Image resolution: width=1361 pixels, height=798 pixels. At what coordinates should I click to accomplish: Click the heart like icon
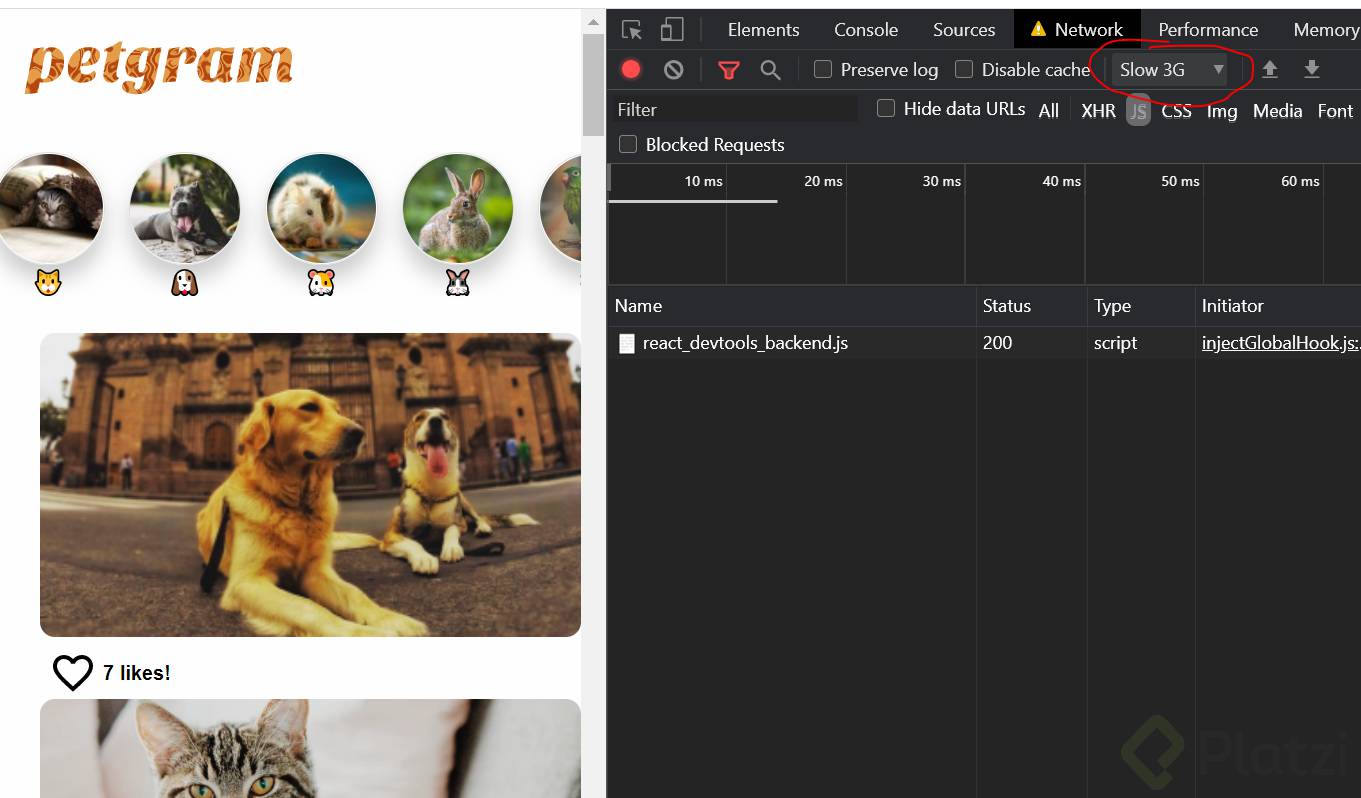[73, 673]
